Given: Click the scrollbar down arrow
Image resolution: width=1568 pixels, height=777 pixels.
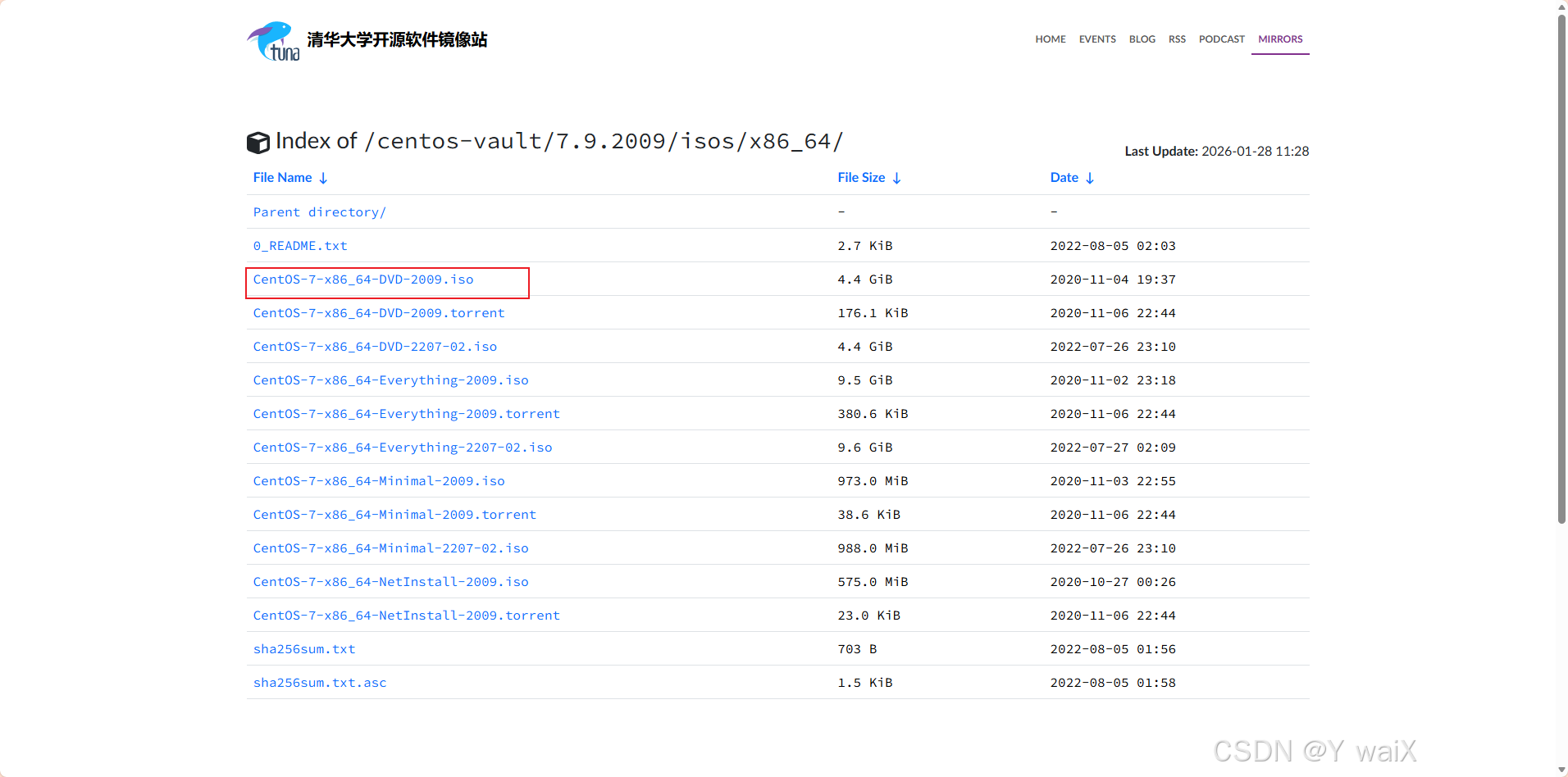Looking at the screenshot, I should click(x=1561, y=770).
